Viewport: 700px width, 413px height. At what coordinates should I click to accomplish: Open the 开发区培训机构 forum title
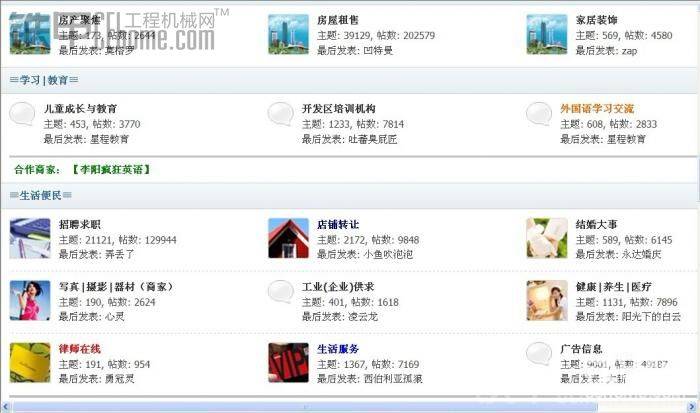click(x=339, y=108)
